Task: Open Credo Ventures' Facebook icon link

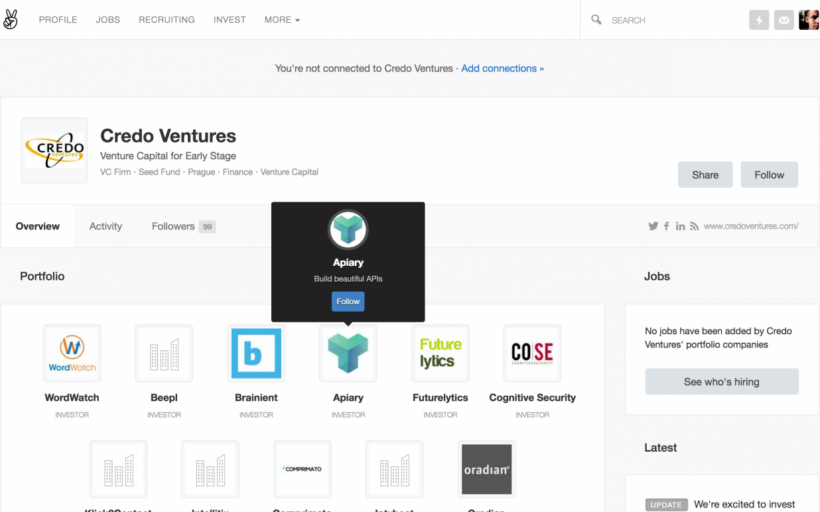Action: [667, 226]
